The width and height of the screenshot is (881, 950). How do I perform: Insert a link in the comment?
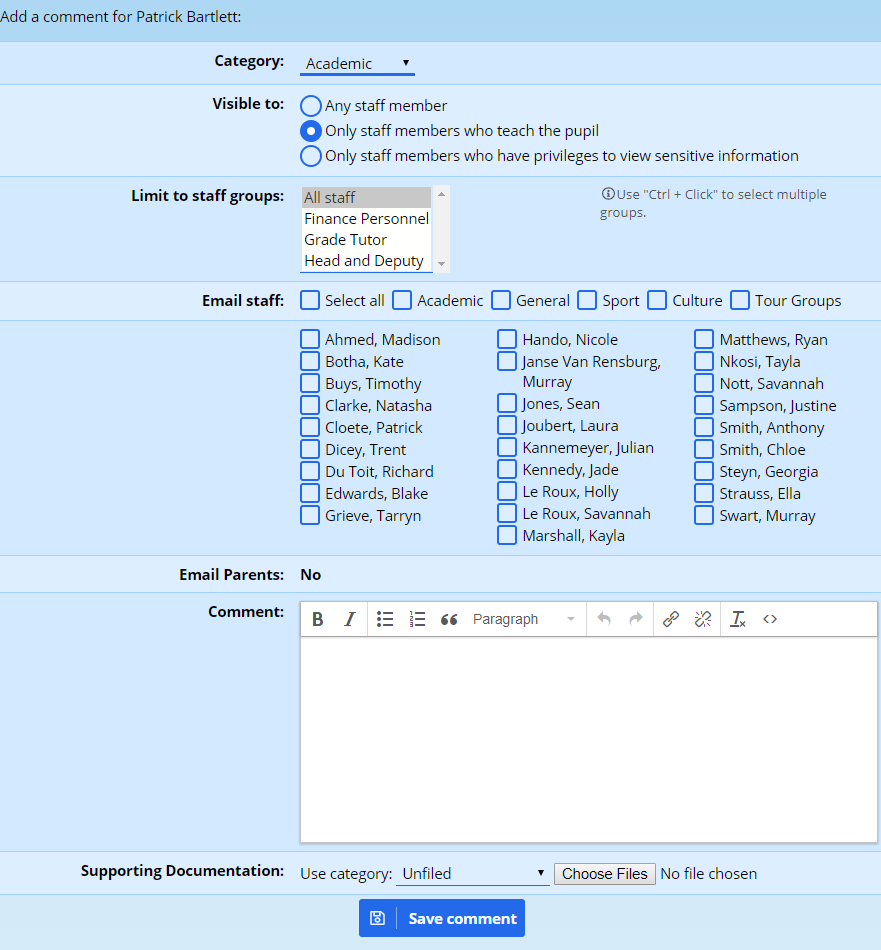click(x=671, y=619)
